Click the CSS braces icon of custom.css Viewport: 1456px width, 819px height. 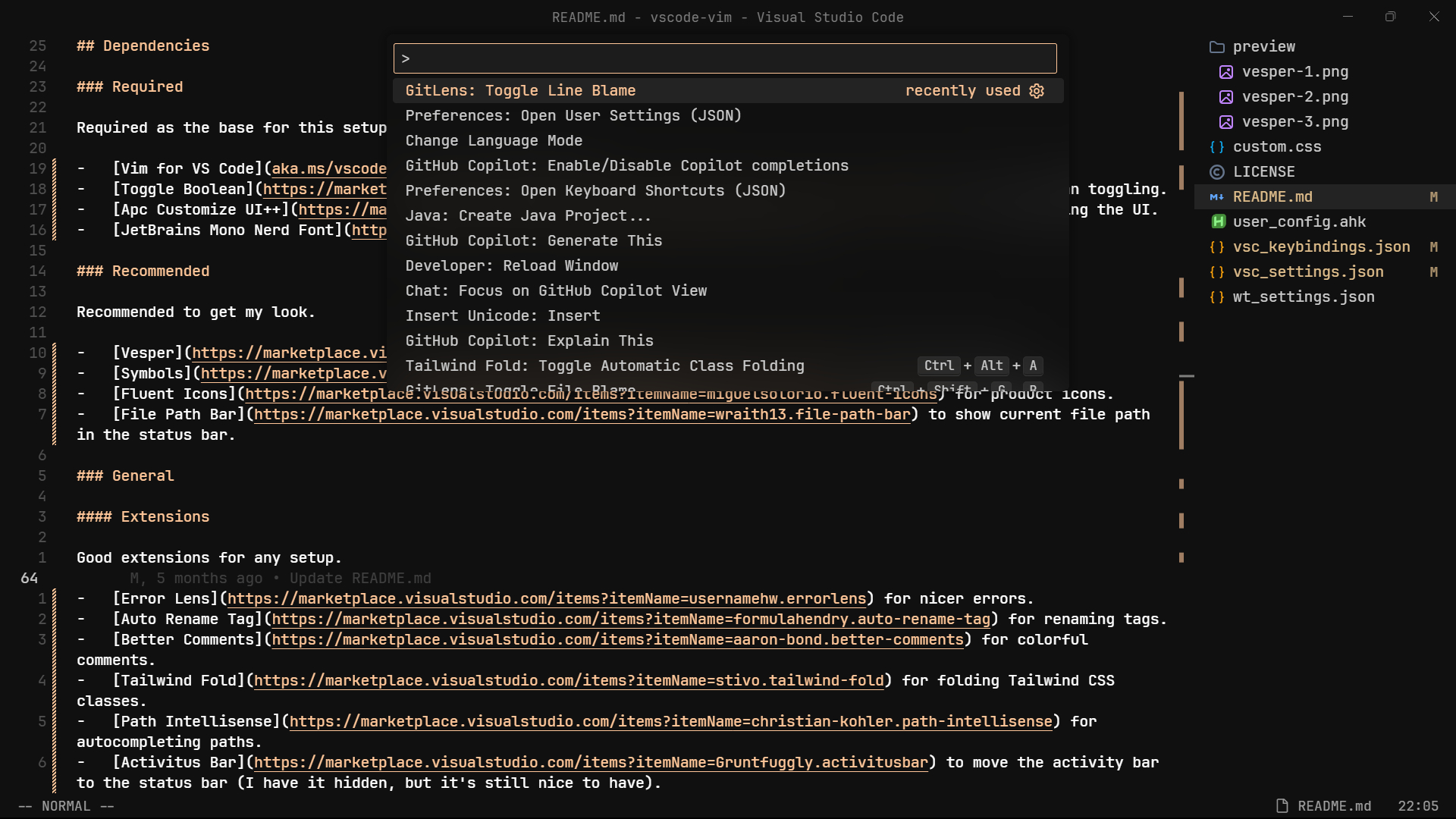pos(1217,147)
